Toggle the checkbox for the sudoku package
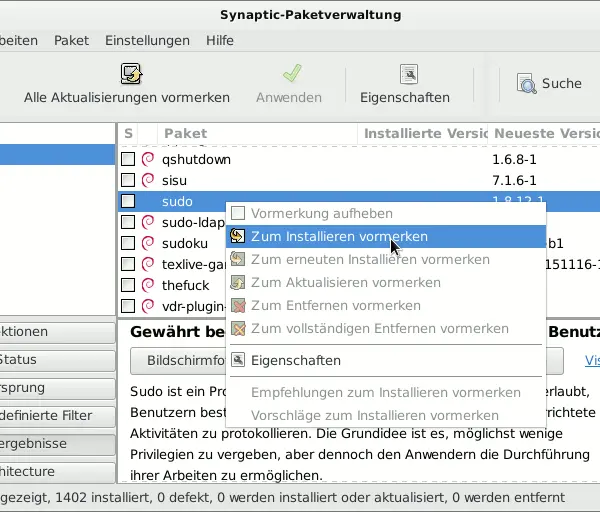Viewport: 600px width, 512px height. (x=128, y=243)
